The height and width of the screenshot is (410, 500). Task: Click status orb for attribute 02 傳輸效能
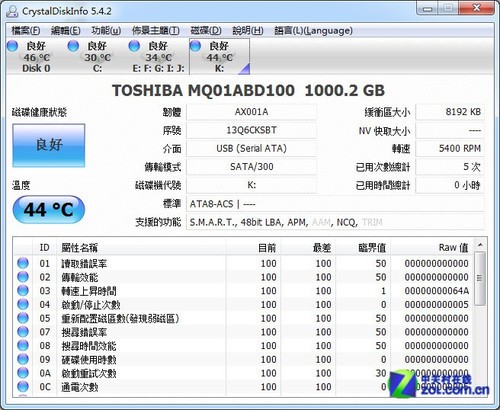coord(23,277)
